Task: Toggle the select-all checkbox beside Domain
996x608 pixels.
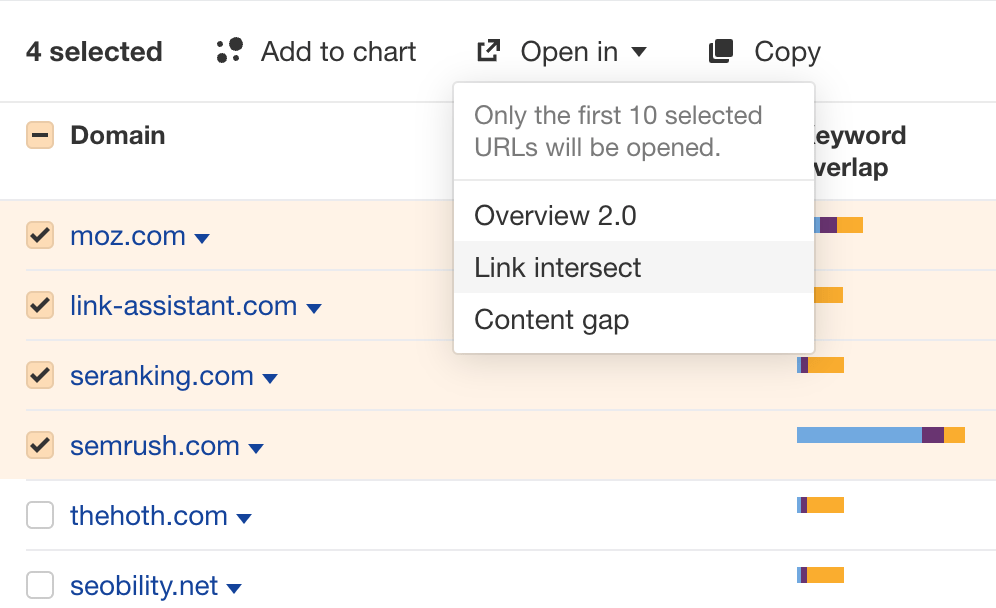Action: coord(40,135)
